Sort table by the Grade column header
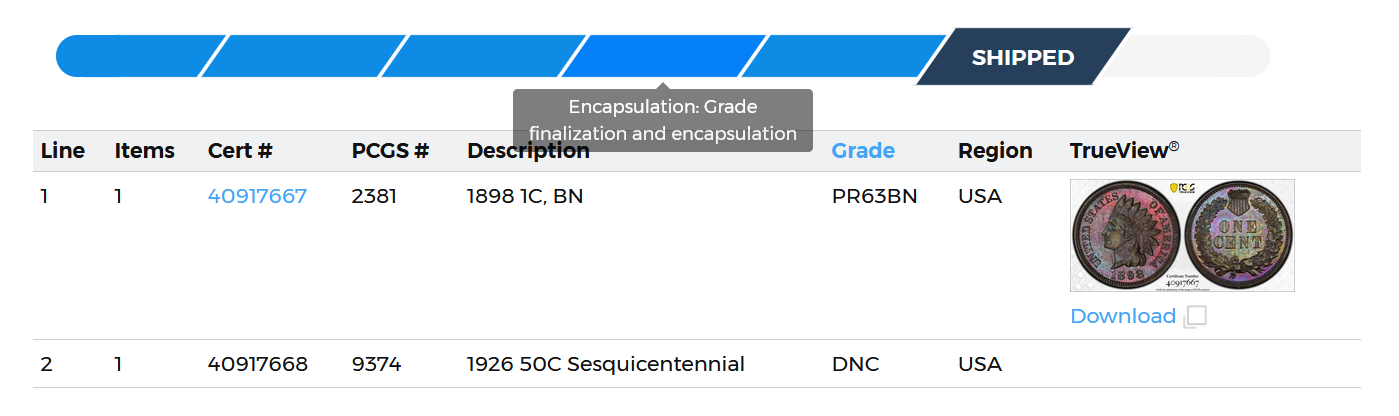Image resolution: width=1399 pixels, height=416 pixels. click(x=863, y=151)
